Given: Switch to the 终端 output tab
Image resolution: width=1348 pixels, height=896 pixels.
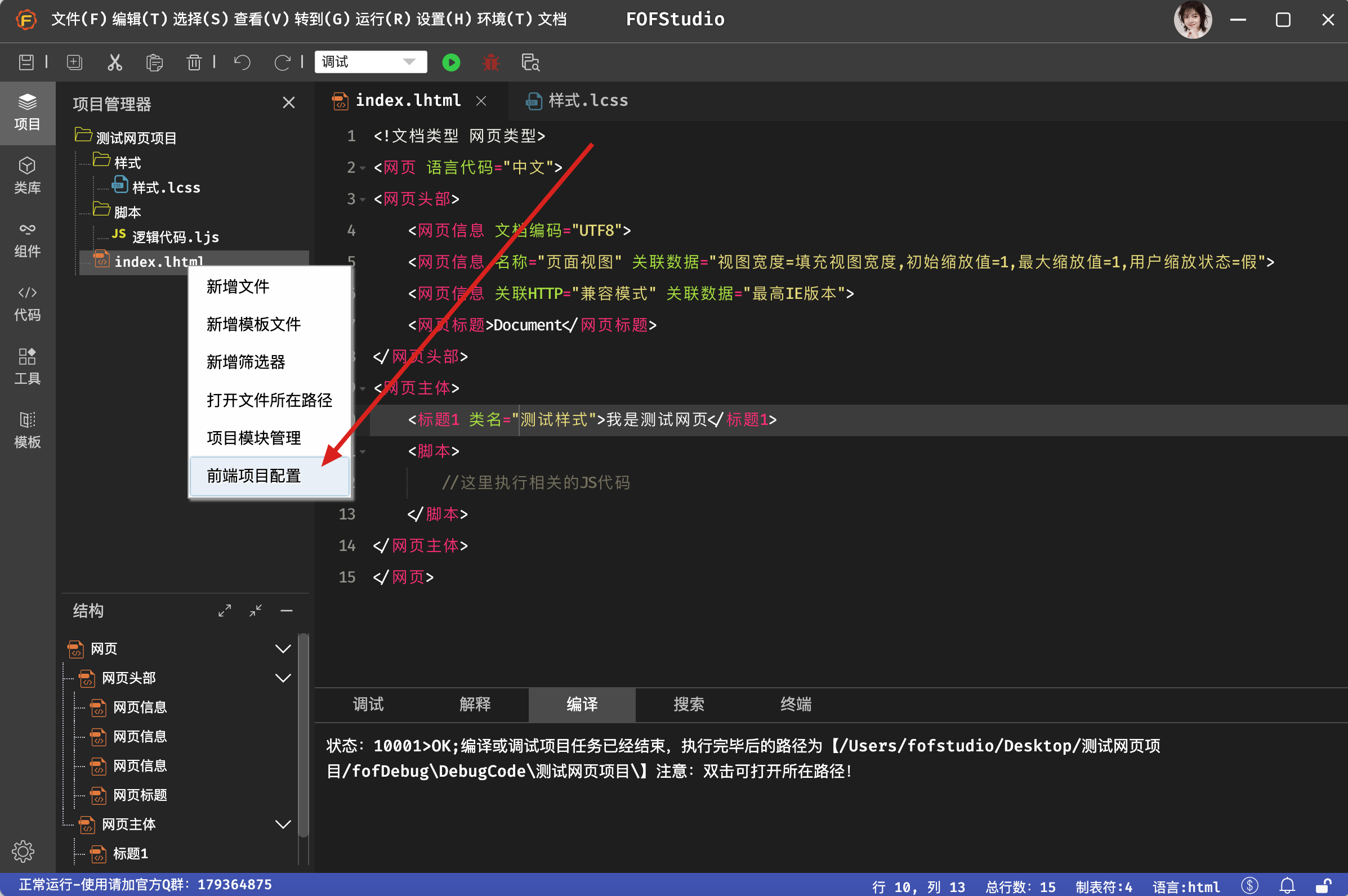Looking at the screenshot, I should click(x=796, y=704).
